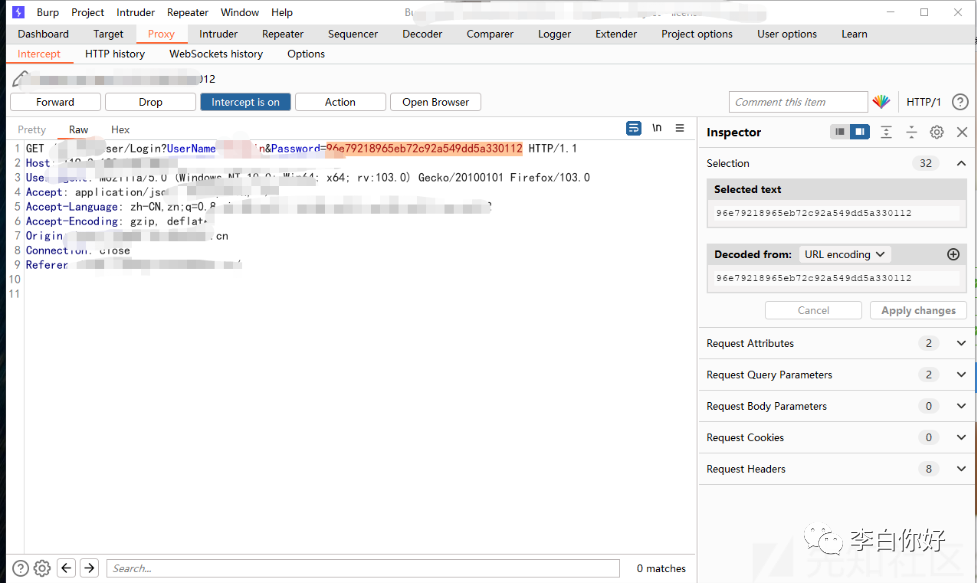Expand Request Body Parameters section
The image size is (977, 583).
click(x=961, y=405)
